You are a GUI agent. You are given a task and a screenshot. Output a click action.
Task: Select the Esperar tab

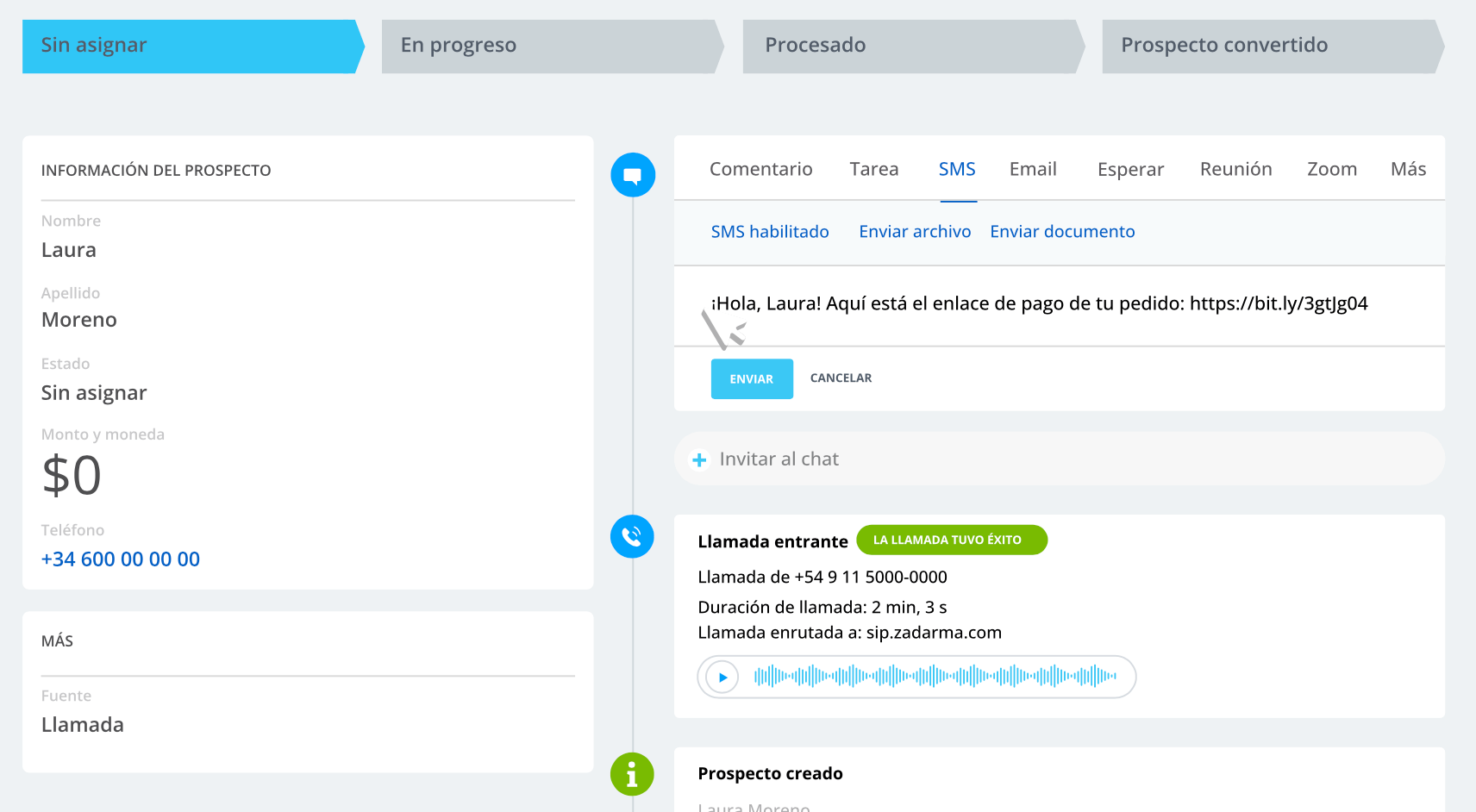tap(1130, 169)
